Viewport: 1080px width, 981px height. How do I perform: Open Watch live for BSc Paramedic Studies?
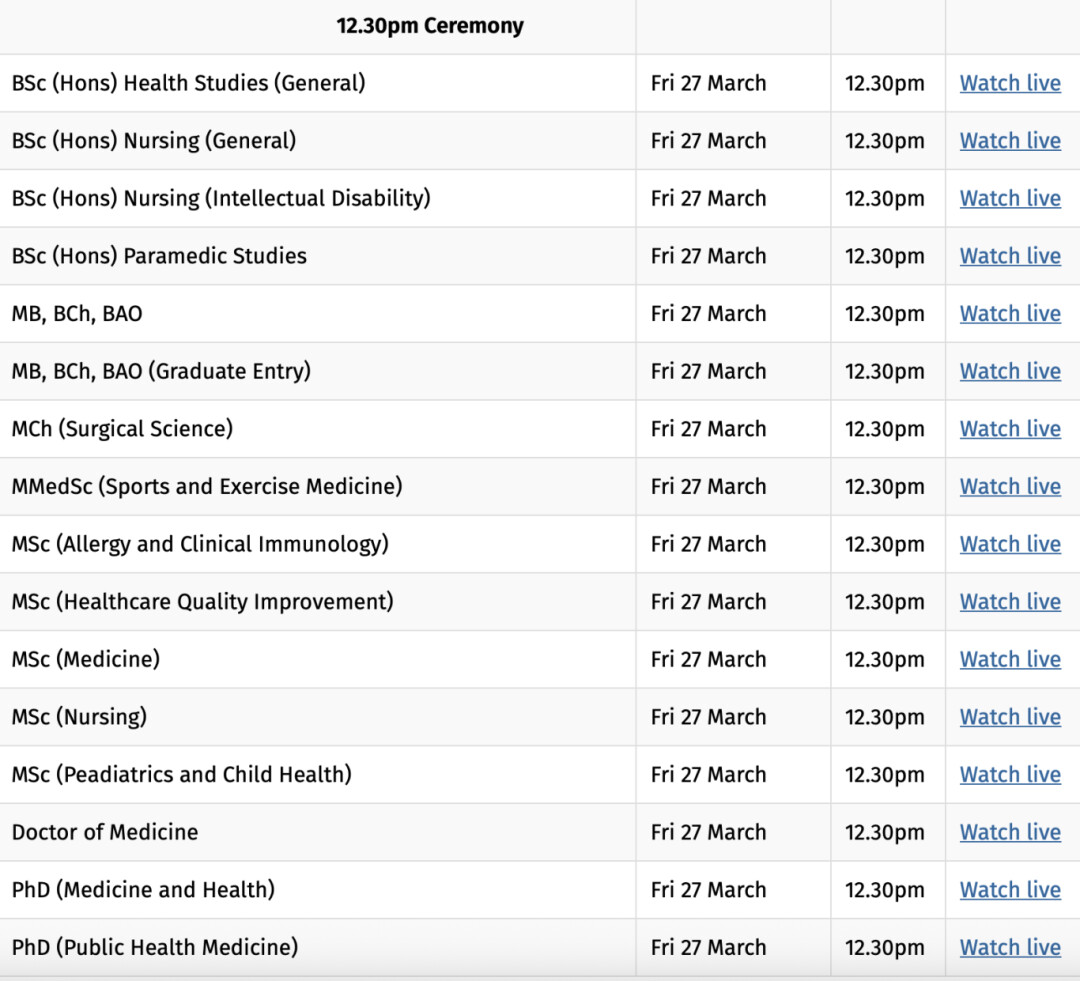[x=1009, y=256]
